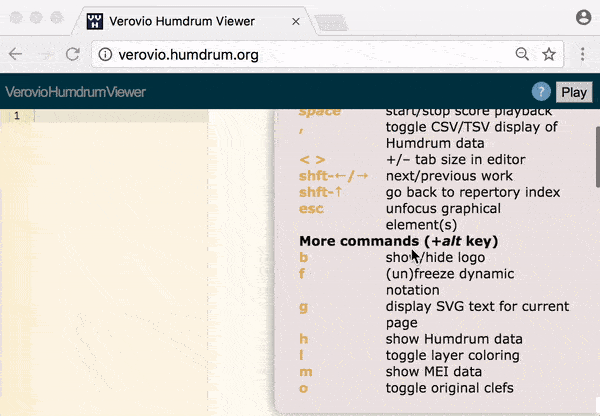Click 'next/previous work' description
This screenshot has height=416, width=600.
(449, 176)
